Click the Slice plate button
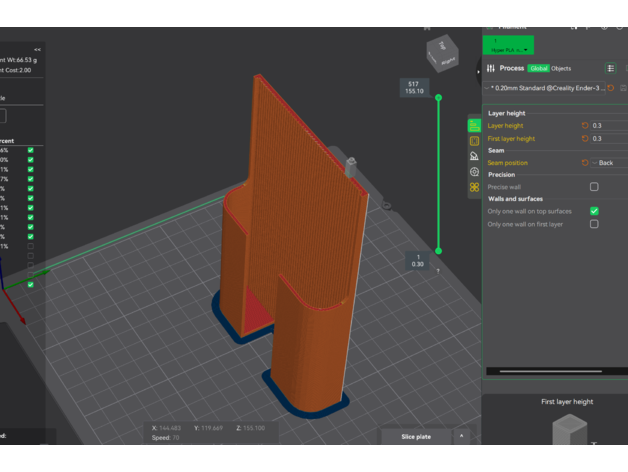628x472 pixels. click(415, 437)
